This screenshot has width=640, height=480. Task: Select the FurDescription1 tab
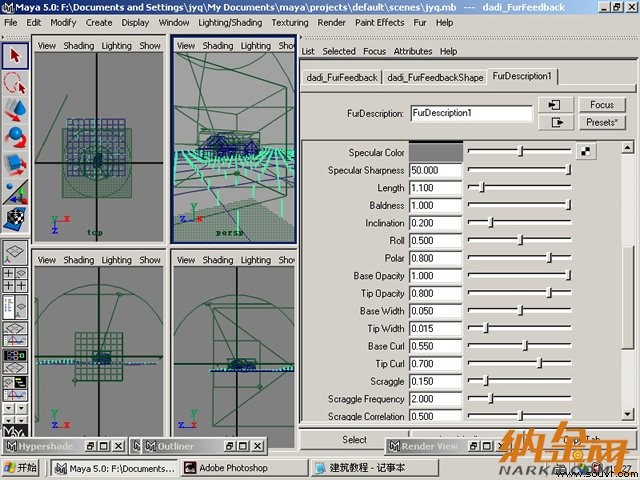(x=522, y=76)
